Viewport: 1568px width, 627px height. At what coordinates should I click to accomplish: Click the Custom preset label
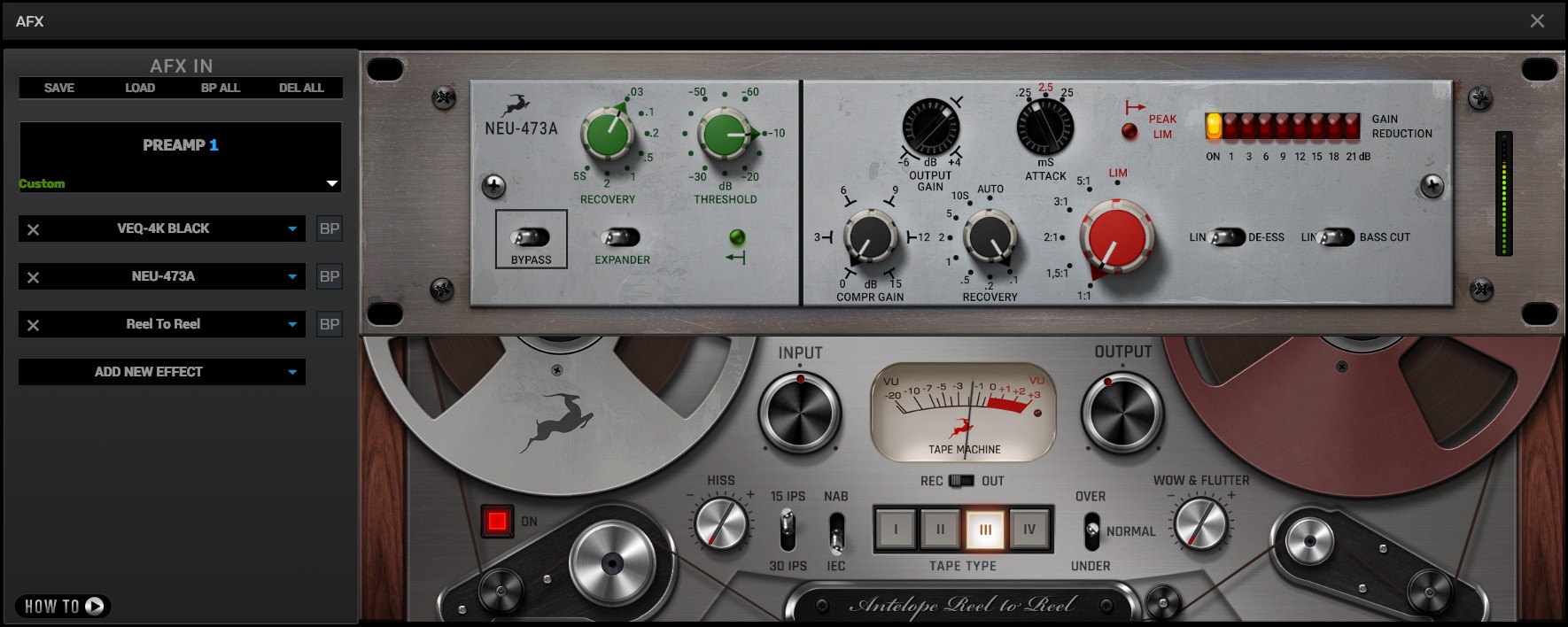pos(42,183)
